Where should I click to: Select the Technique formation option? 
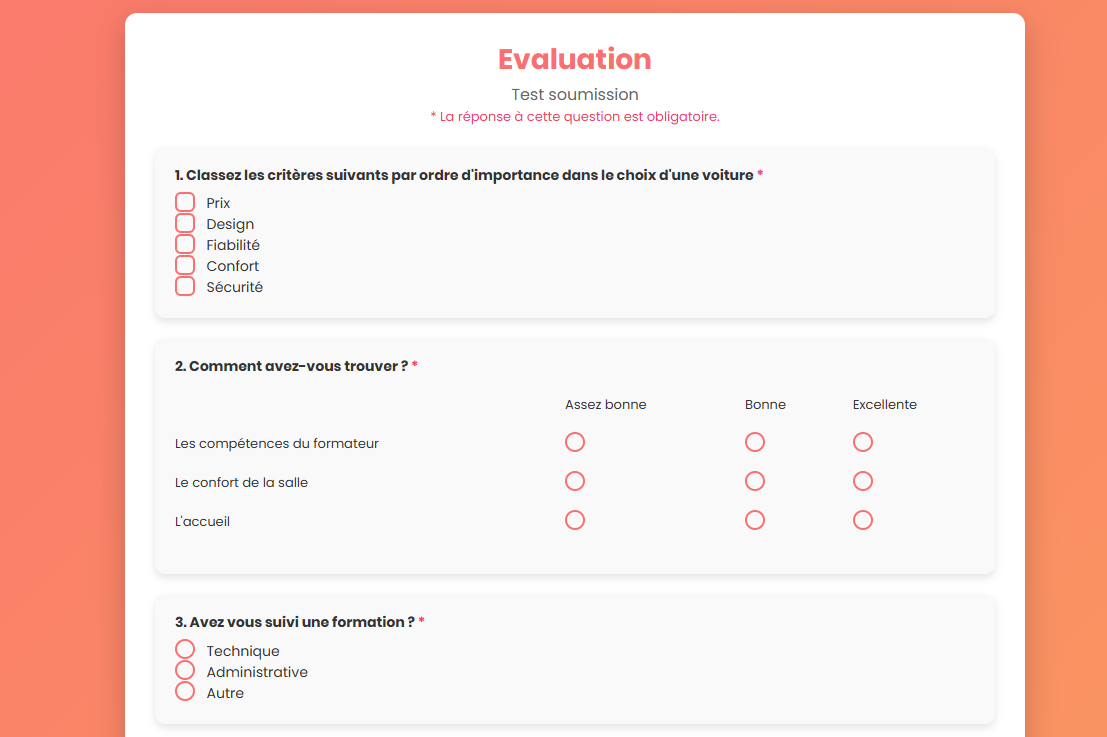point(185,649)
